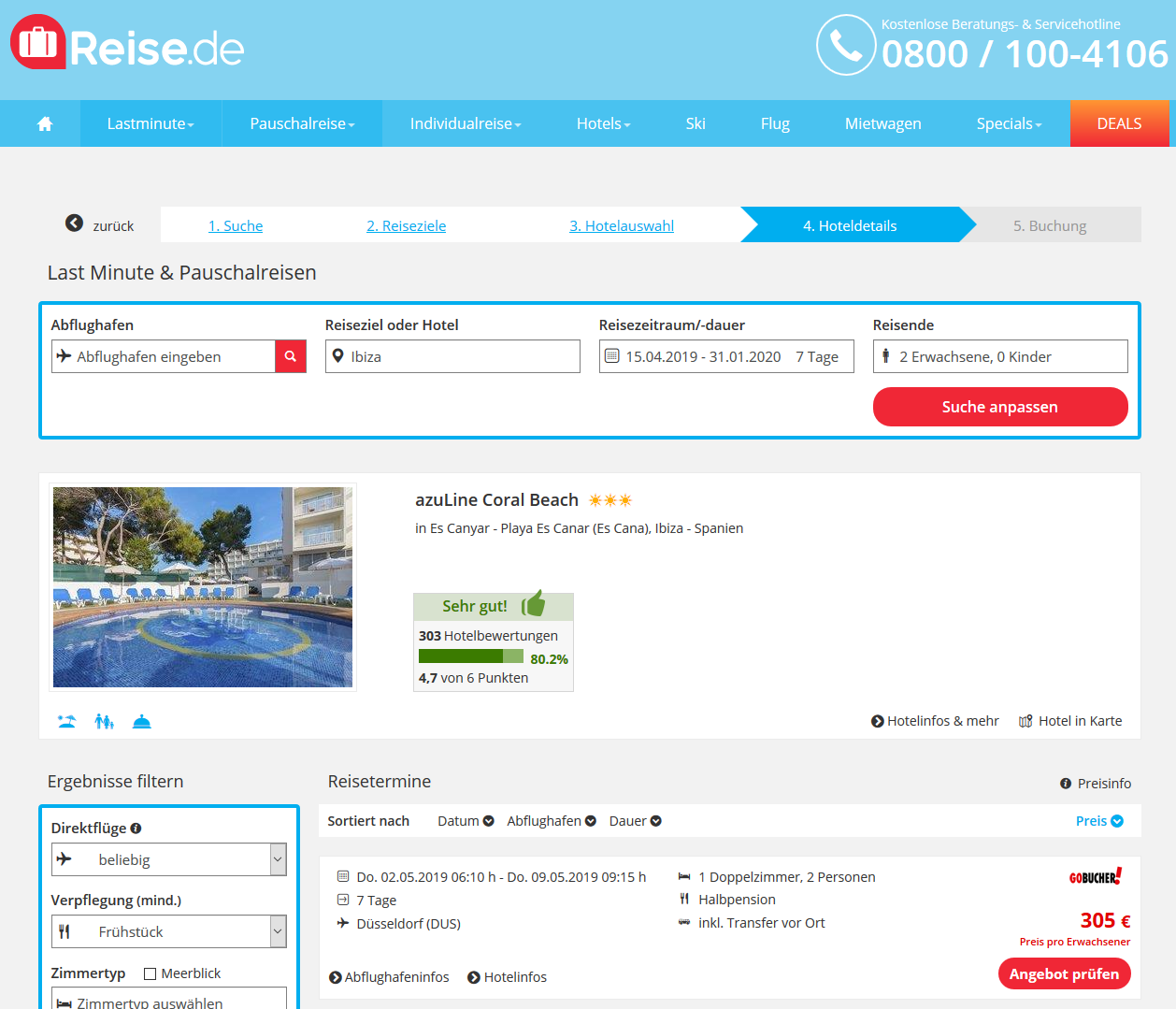The height and width of the screenshot is (1009, 1176).
Task: Sort results by Datum
Action: tap(466, 821)
